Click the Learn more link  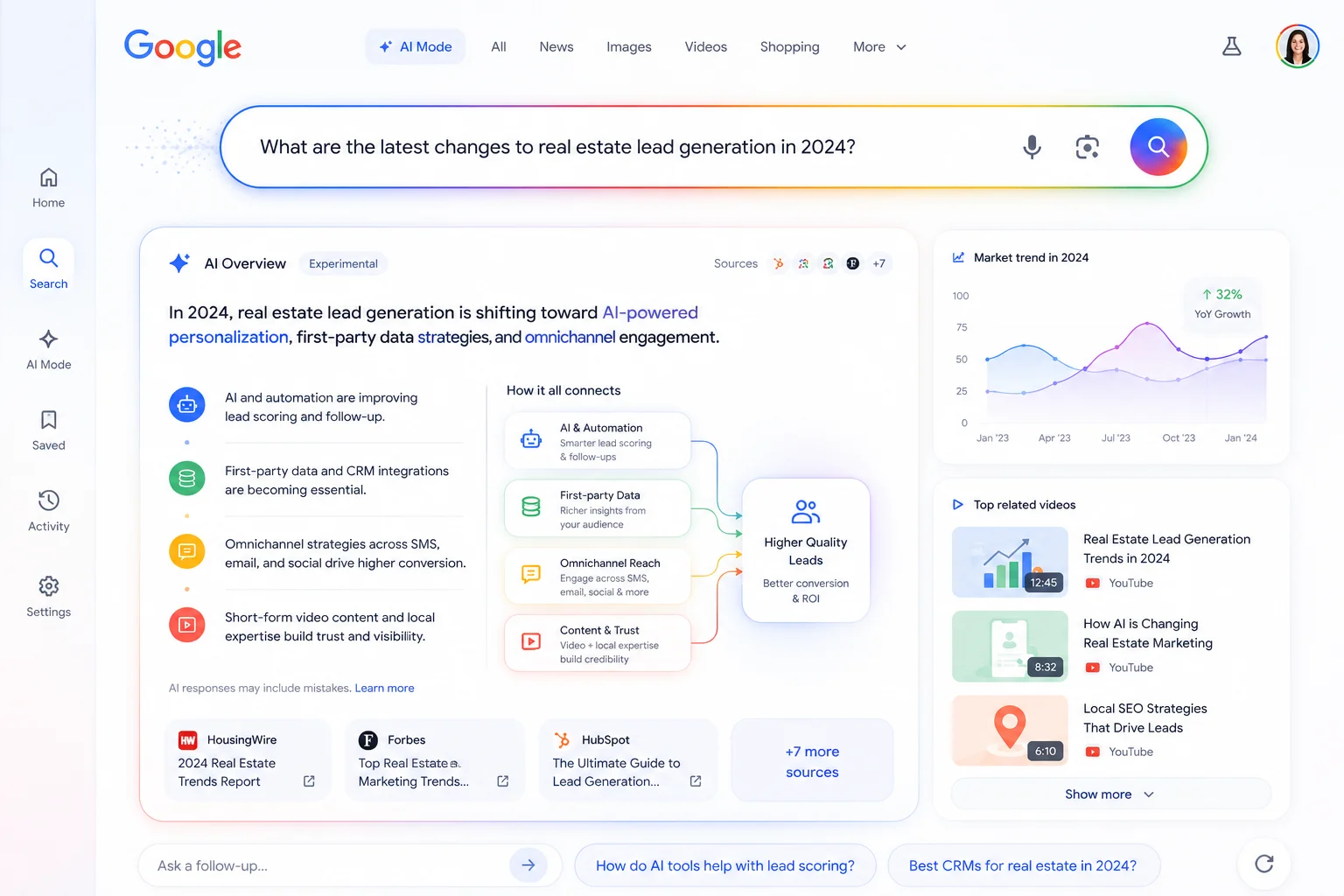point(385,689)
